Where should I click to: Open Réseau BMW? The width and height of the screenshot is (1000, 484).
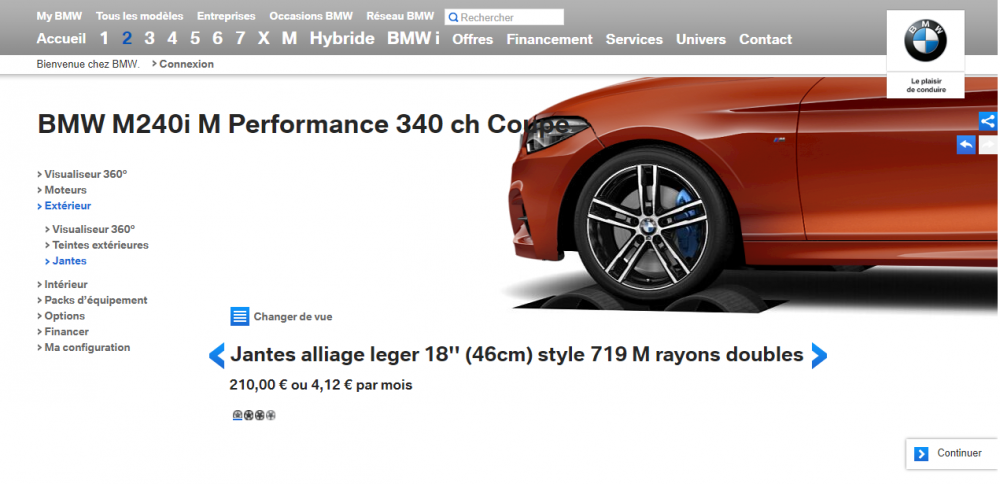tap(400, 16)
